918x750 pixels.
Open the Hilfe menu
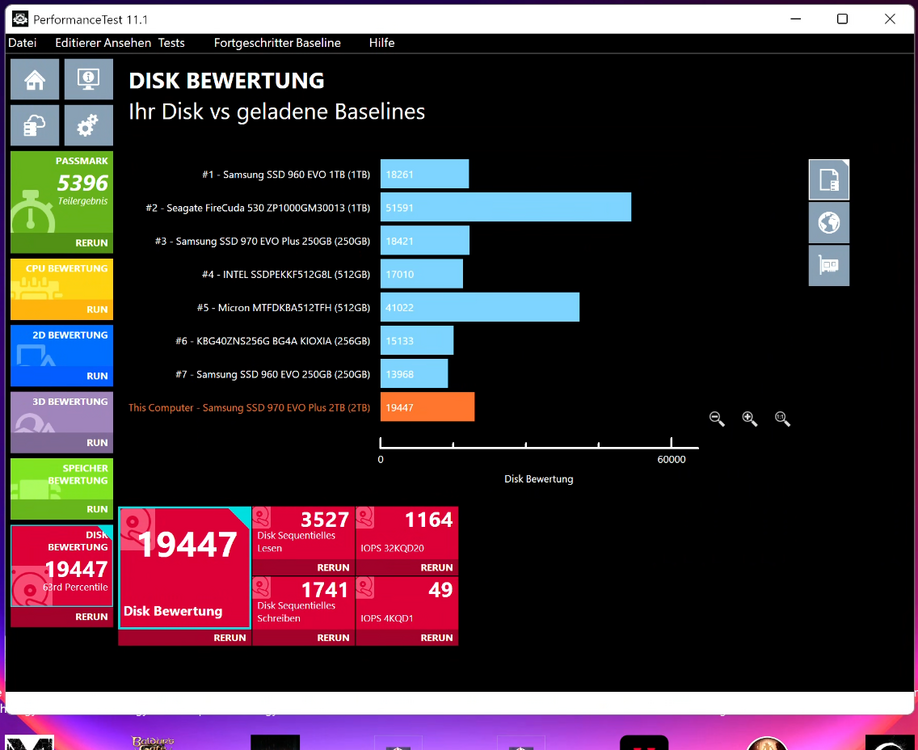click(382, 43)
